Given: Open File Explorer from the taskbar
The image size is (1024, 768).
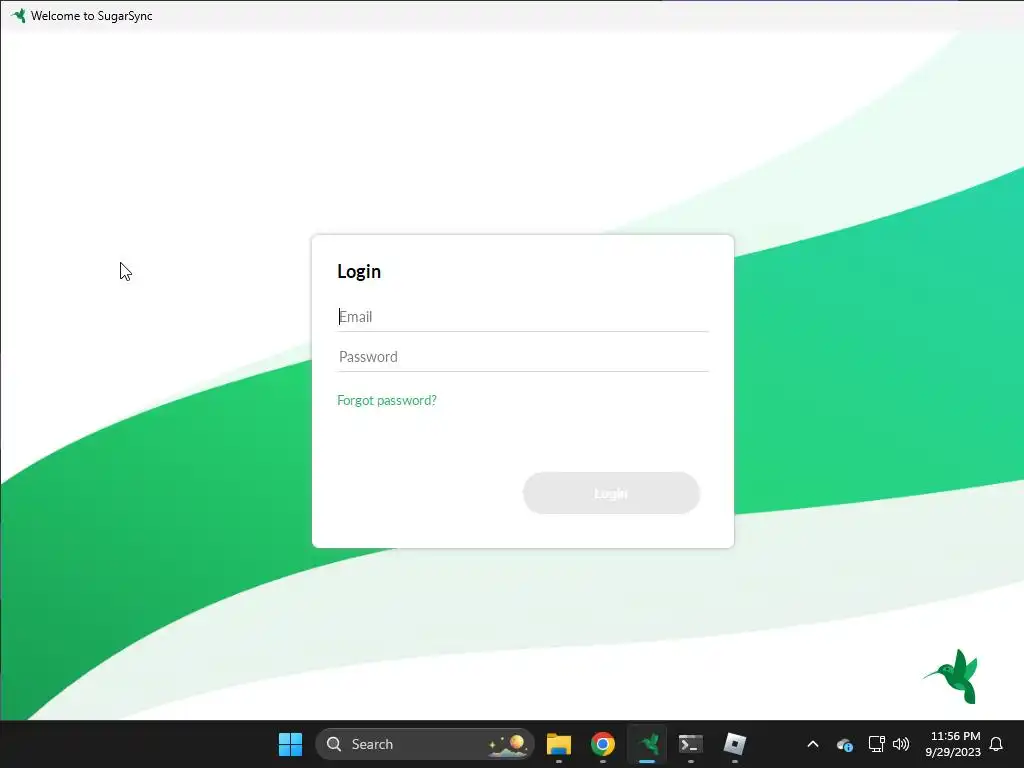Looking at the screenshot, I should point(558,744).
